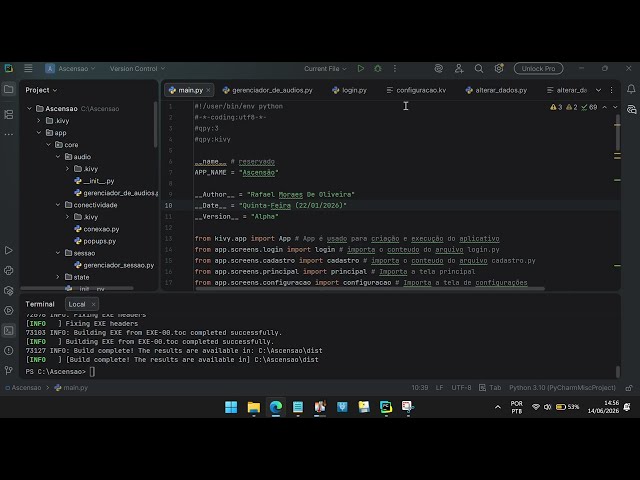Click the editor vertical scrollbar
Viewport: 640px width, 480px height.
click(618, 133)
